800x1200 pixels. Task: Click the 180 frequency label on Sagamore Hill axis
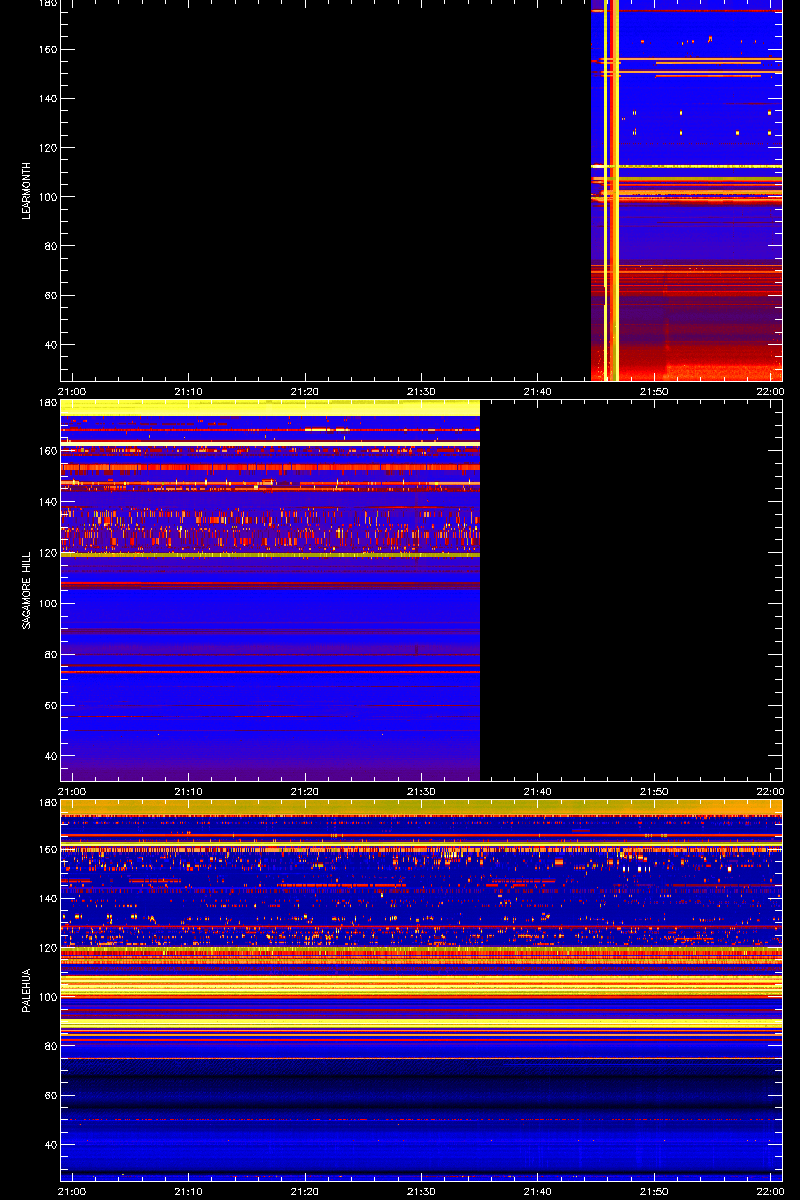(46, 404)
